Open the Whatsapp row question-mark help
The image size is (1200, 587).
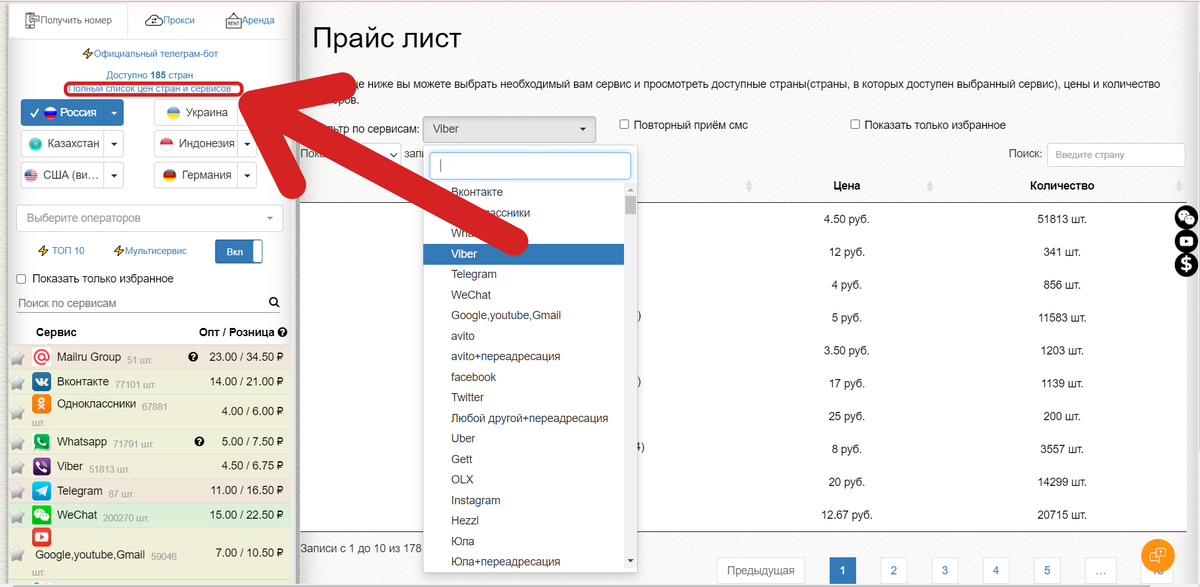point(199,441)
